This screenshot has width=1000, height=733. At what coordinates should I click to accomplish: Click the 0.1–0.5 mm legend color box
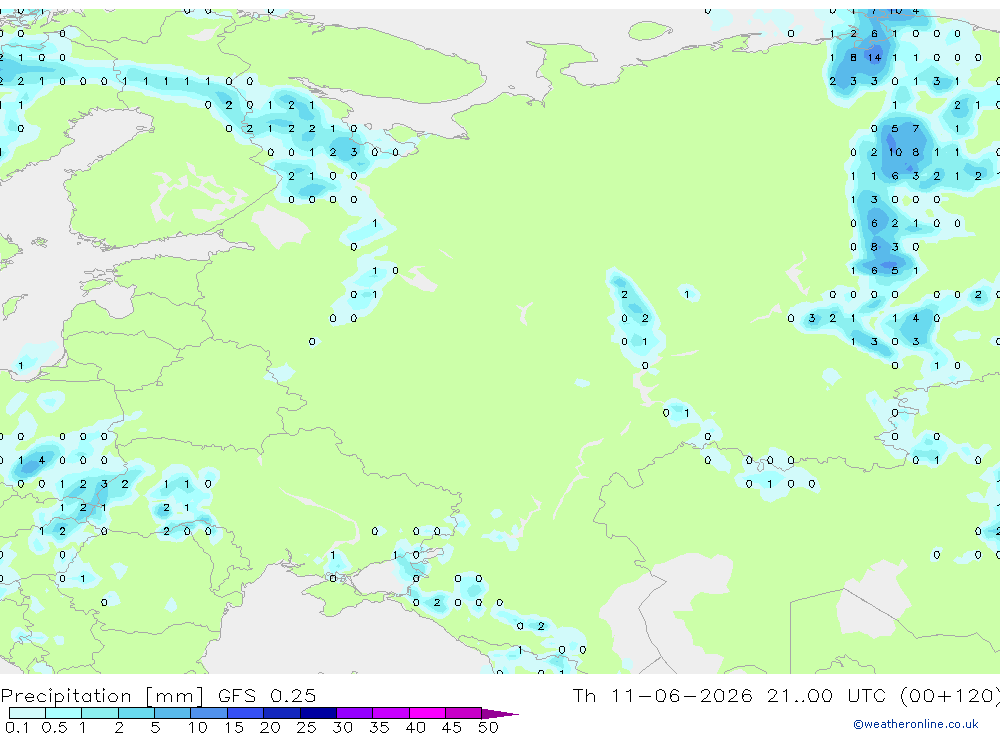(x=27, y=713)
